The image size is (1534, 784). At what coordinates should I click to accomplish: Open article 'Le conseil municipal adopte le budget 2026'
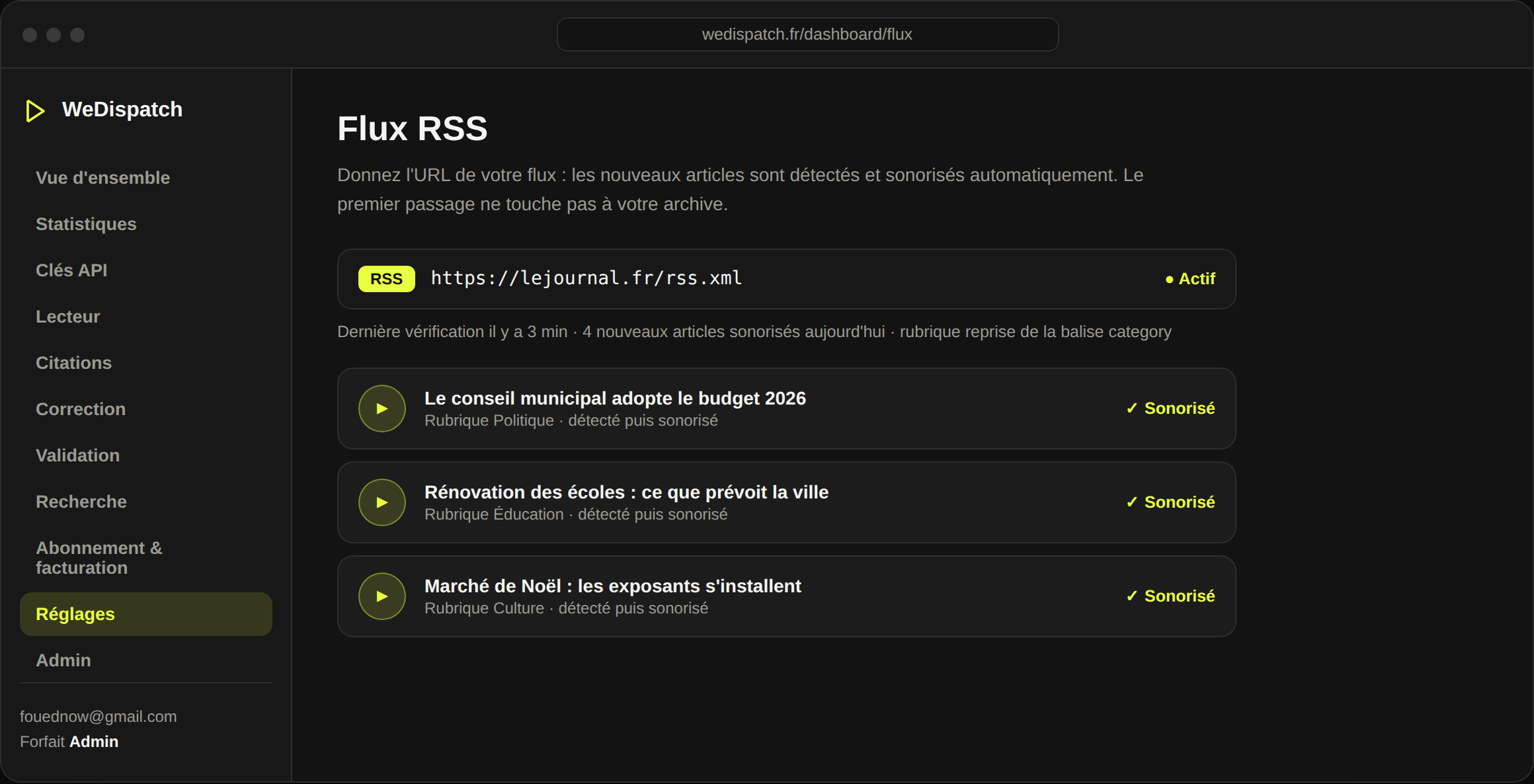(615, 399)
